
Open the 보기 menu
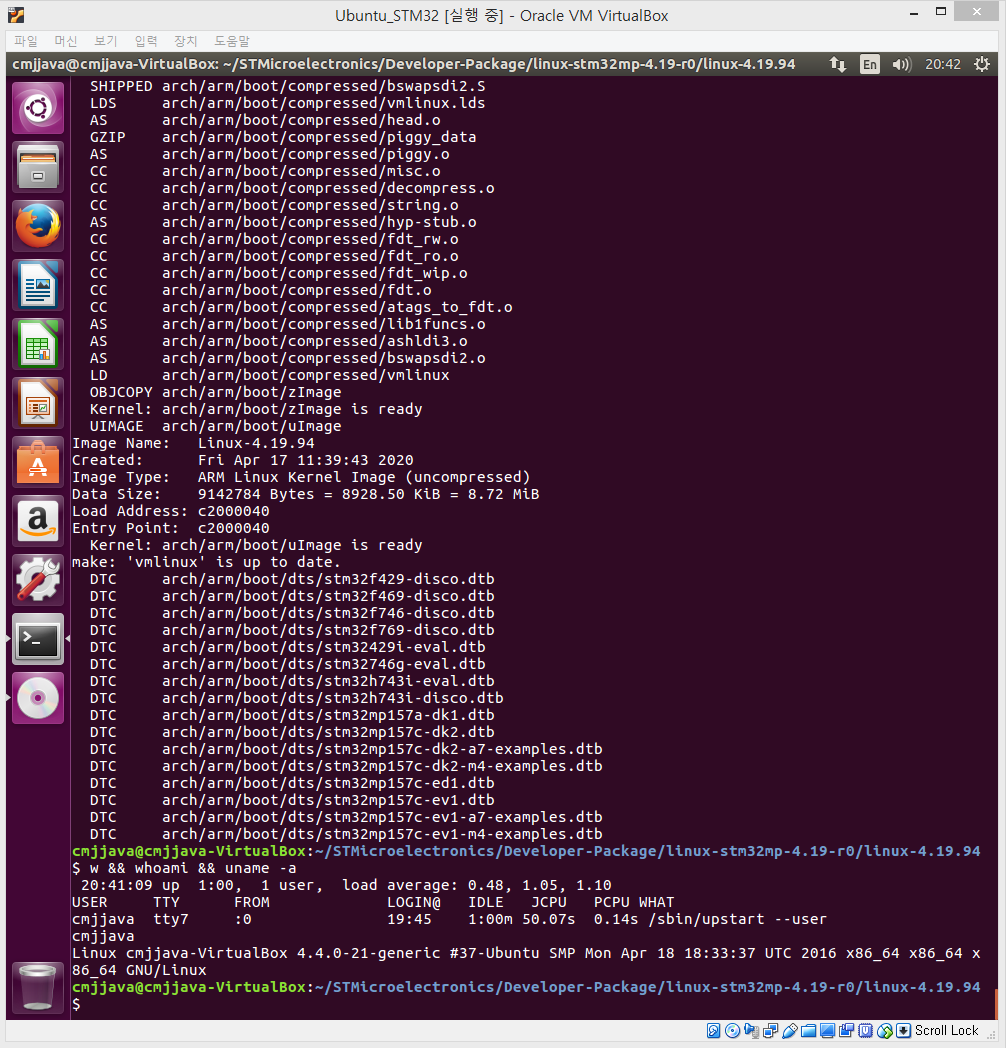point(106,41)
